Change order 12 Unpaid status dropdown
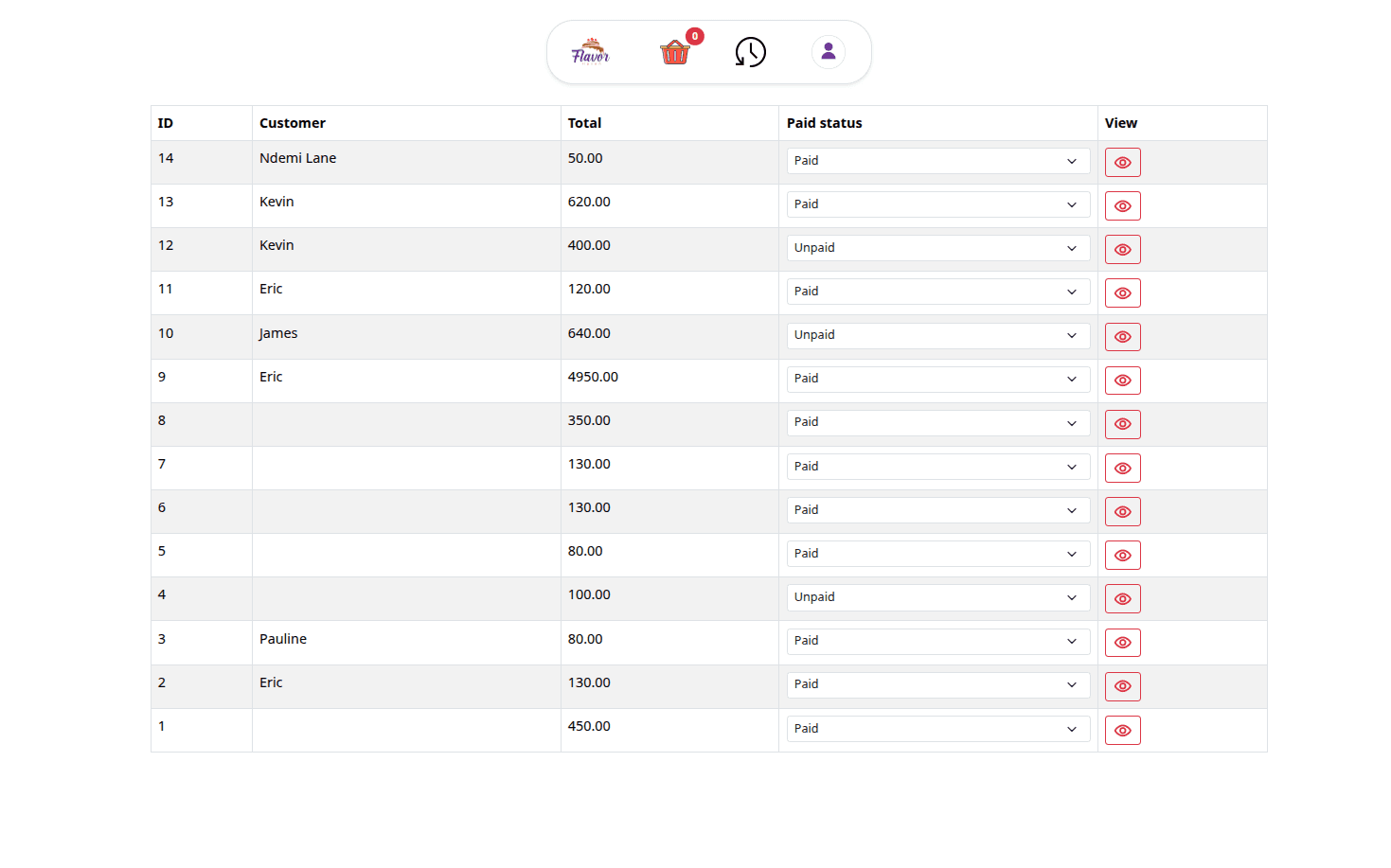Viewport: 1391px width, 868px height. (937, 247)
